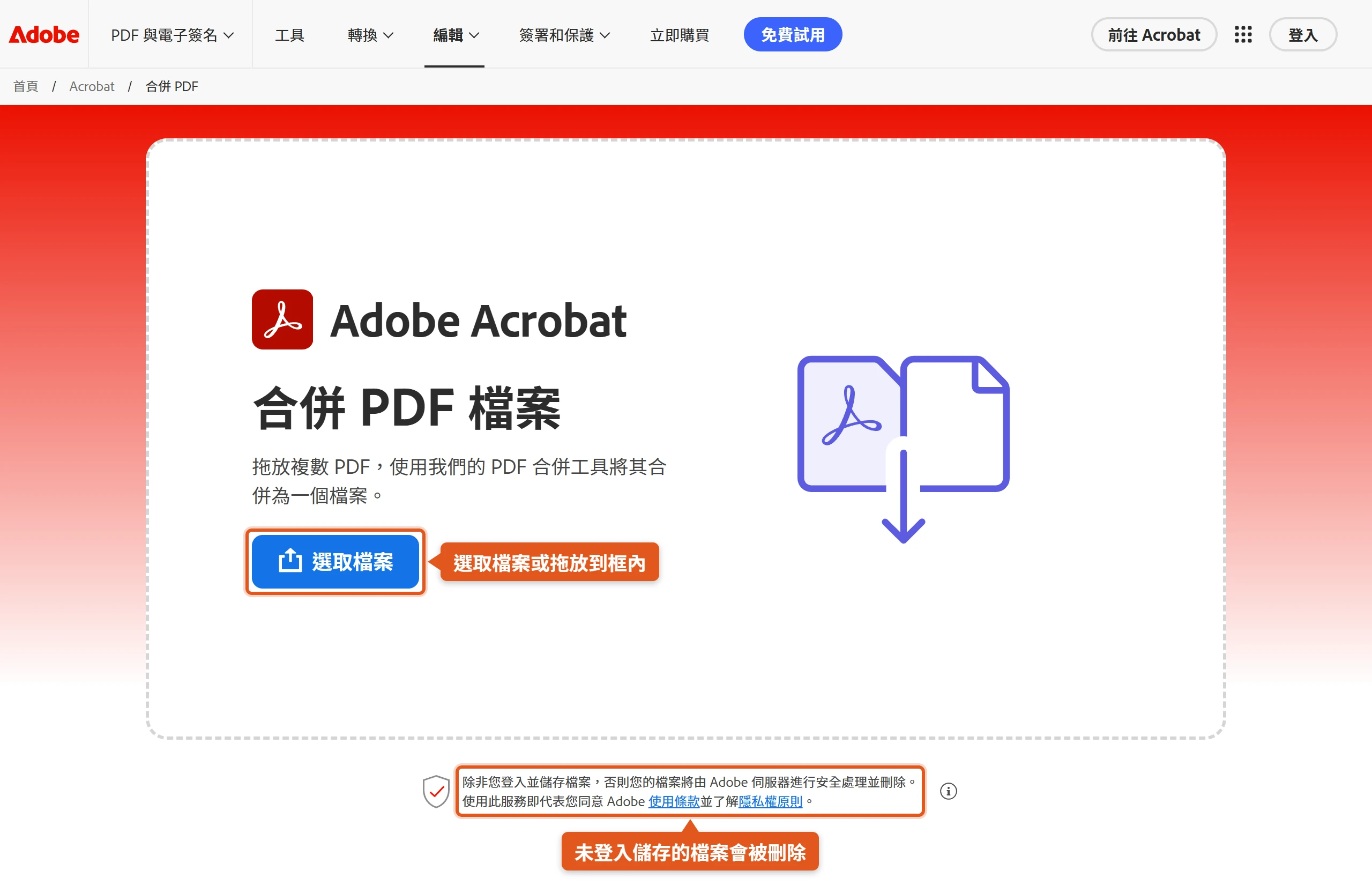
Task: Open the 隱私權原則 link
Action: (x=770, y=801)
